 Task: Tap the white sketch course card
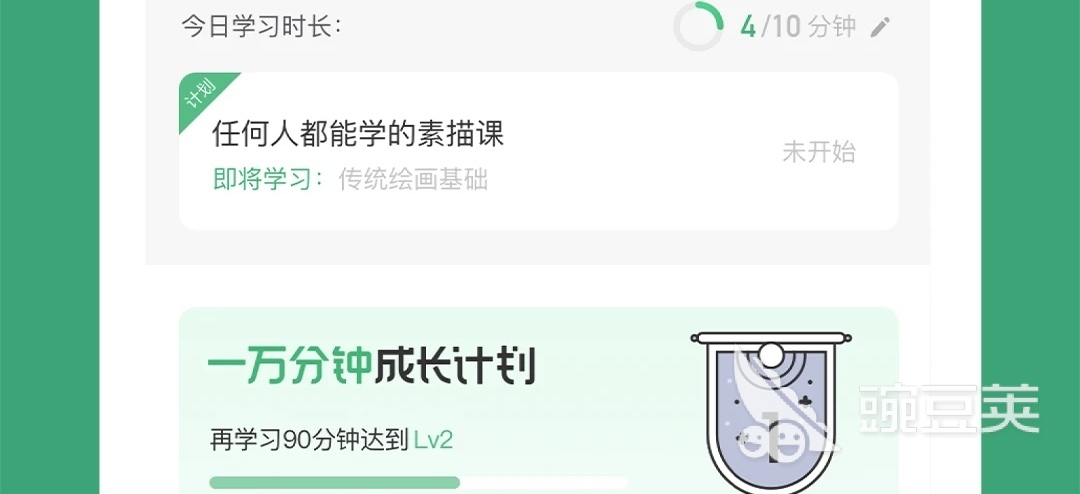pyautogui.click(x=539, y=151)
